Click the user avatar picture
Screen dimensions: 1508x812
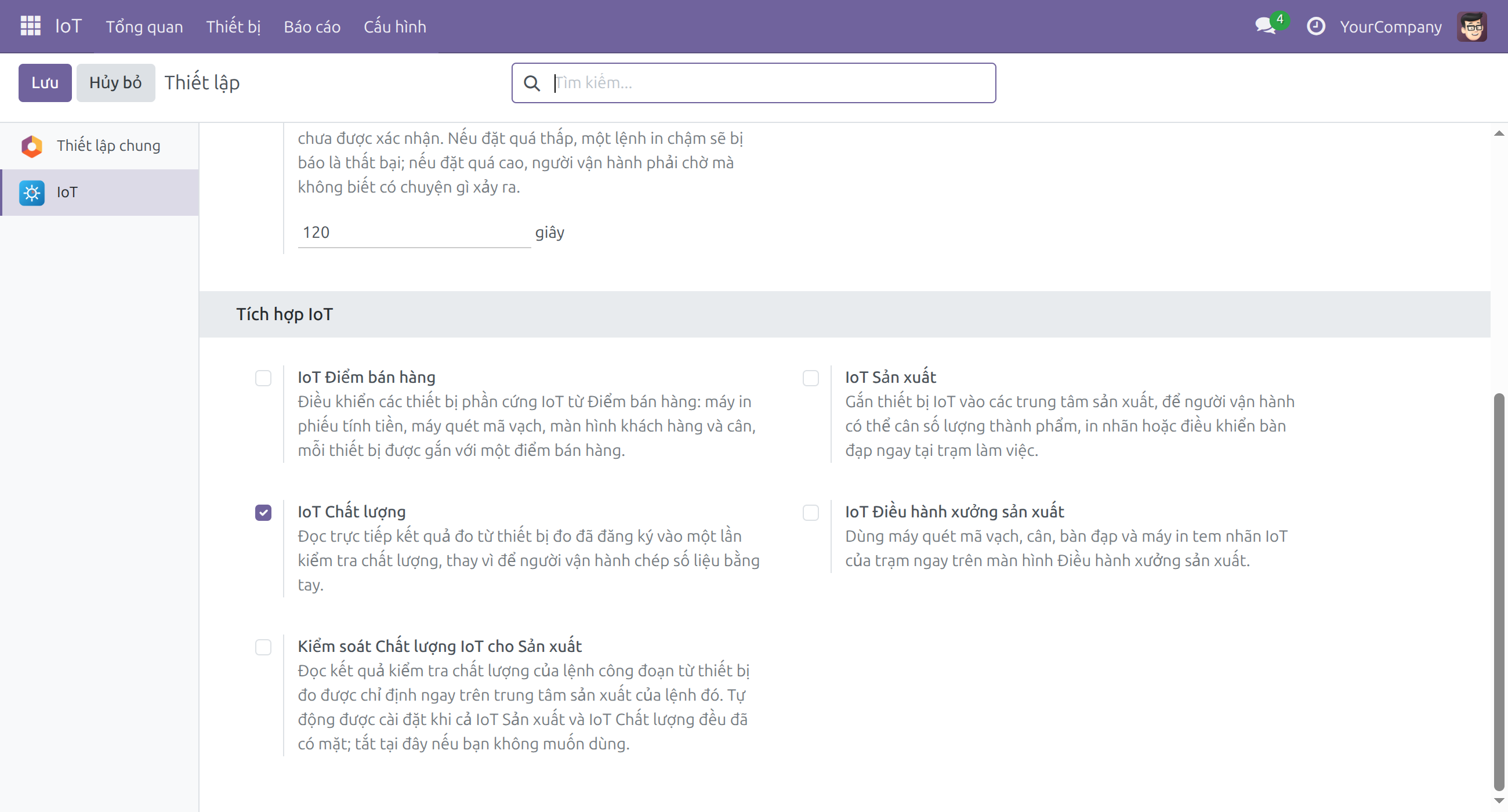click(1471, 26)
